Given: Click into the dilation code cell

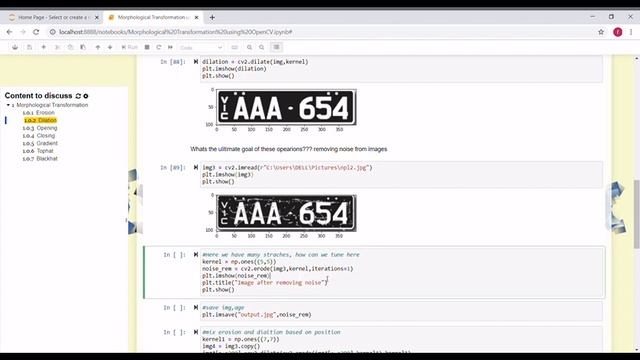Looking at the screenshot, I should click(401, 69).
